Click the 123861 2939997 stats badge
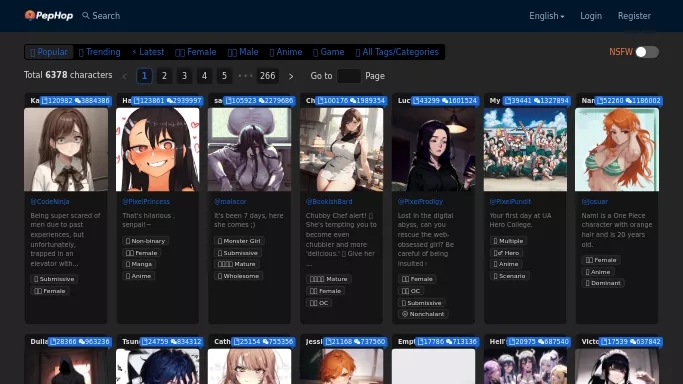Viewport: 683px width, 384px height. point(168,101)
